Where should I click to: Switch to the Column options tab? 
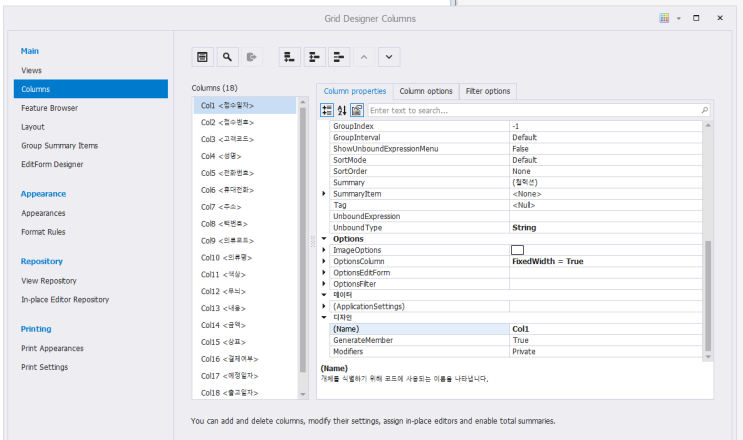[x=427, y=91]
